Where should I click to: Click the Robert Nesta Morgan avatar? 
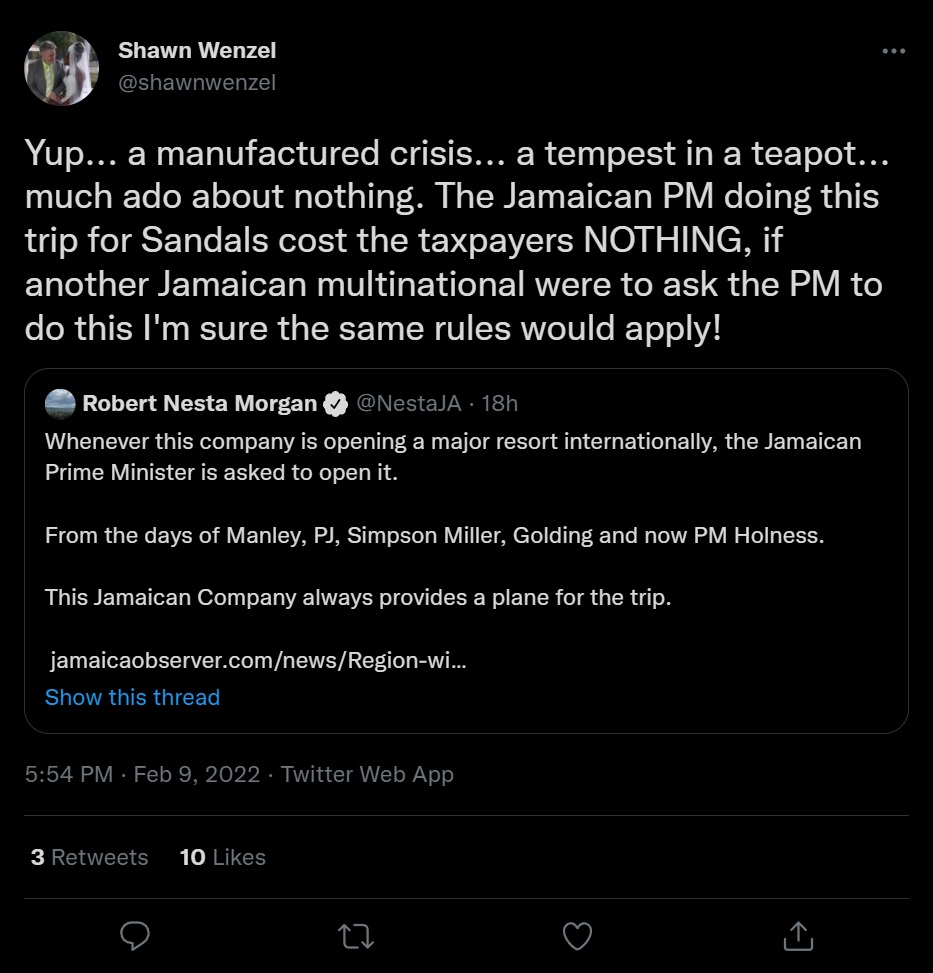pyautogui.click(x=60, y=404)
